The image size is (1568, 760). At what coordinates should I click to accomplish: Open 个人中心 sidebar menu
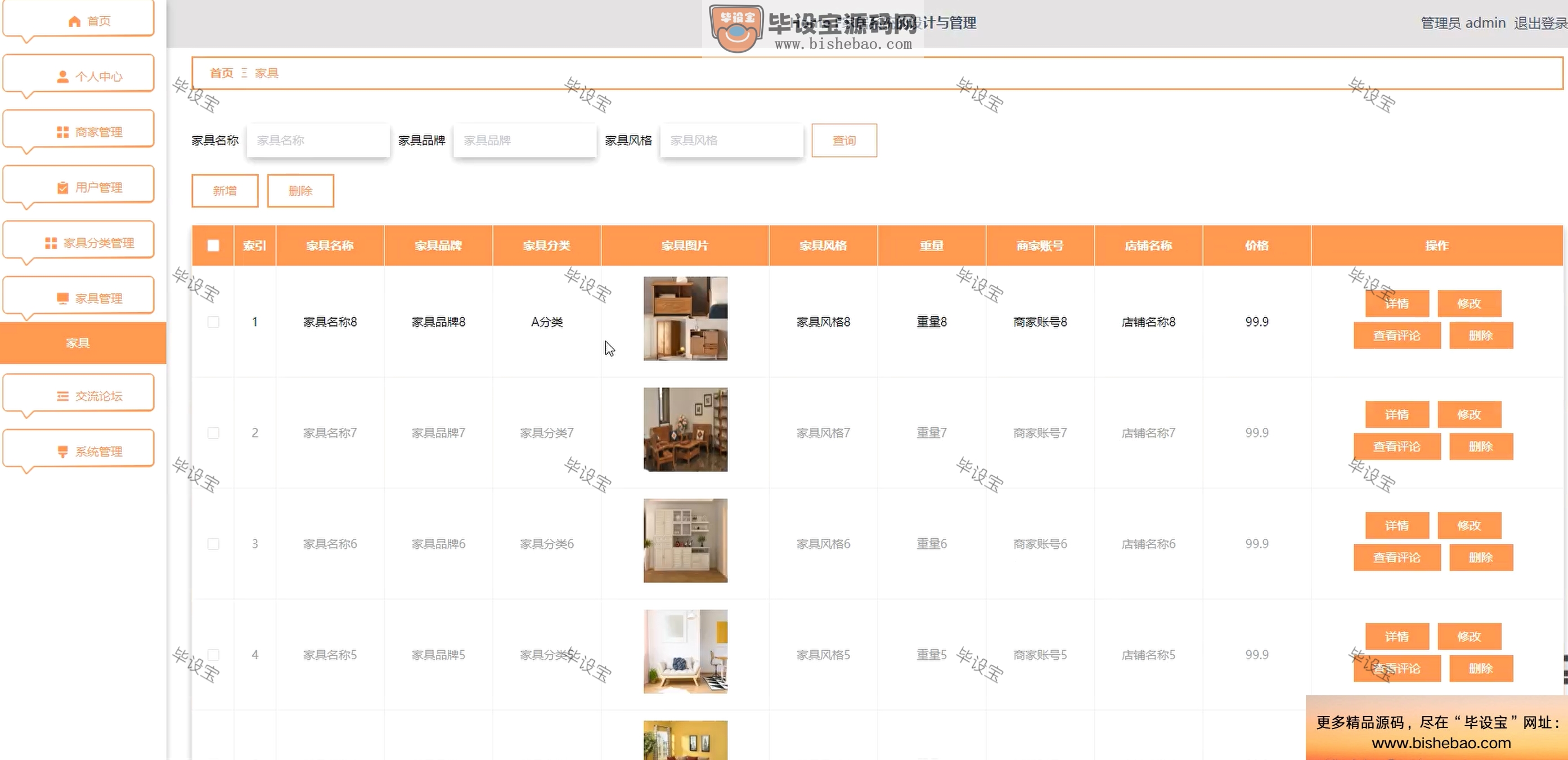(79, 74)
